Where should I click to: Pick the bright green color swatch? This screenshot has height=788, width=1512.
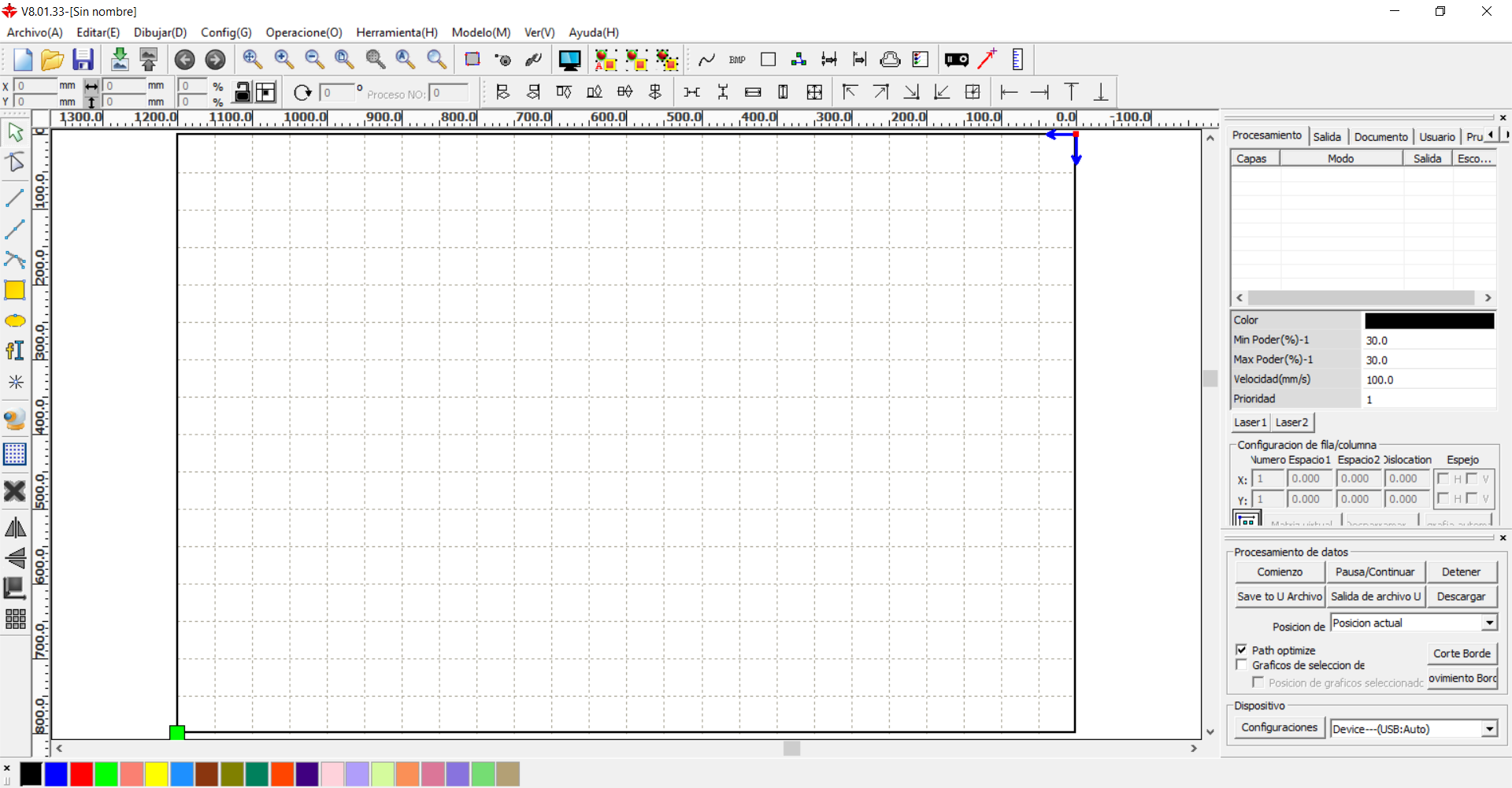106,775
